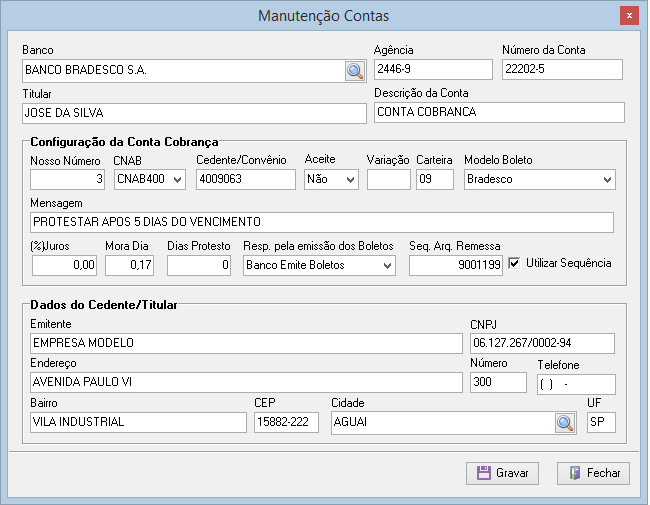The height and width of the screenshot is (505, 650).
Task: Click the Fechar button
Action: [x=593, y=473]
